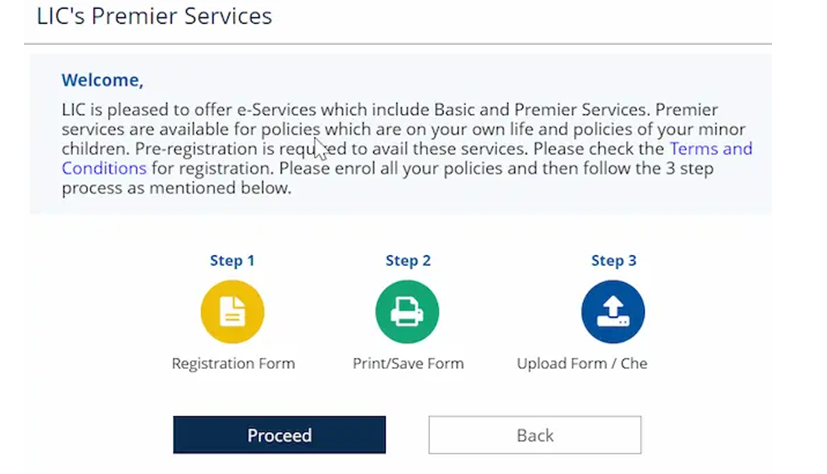Select the Step 2 heading
The image size is (827, 474).
point(408,260)
